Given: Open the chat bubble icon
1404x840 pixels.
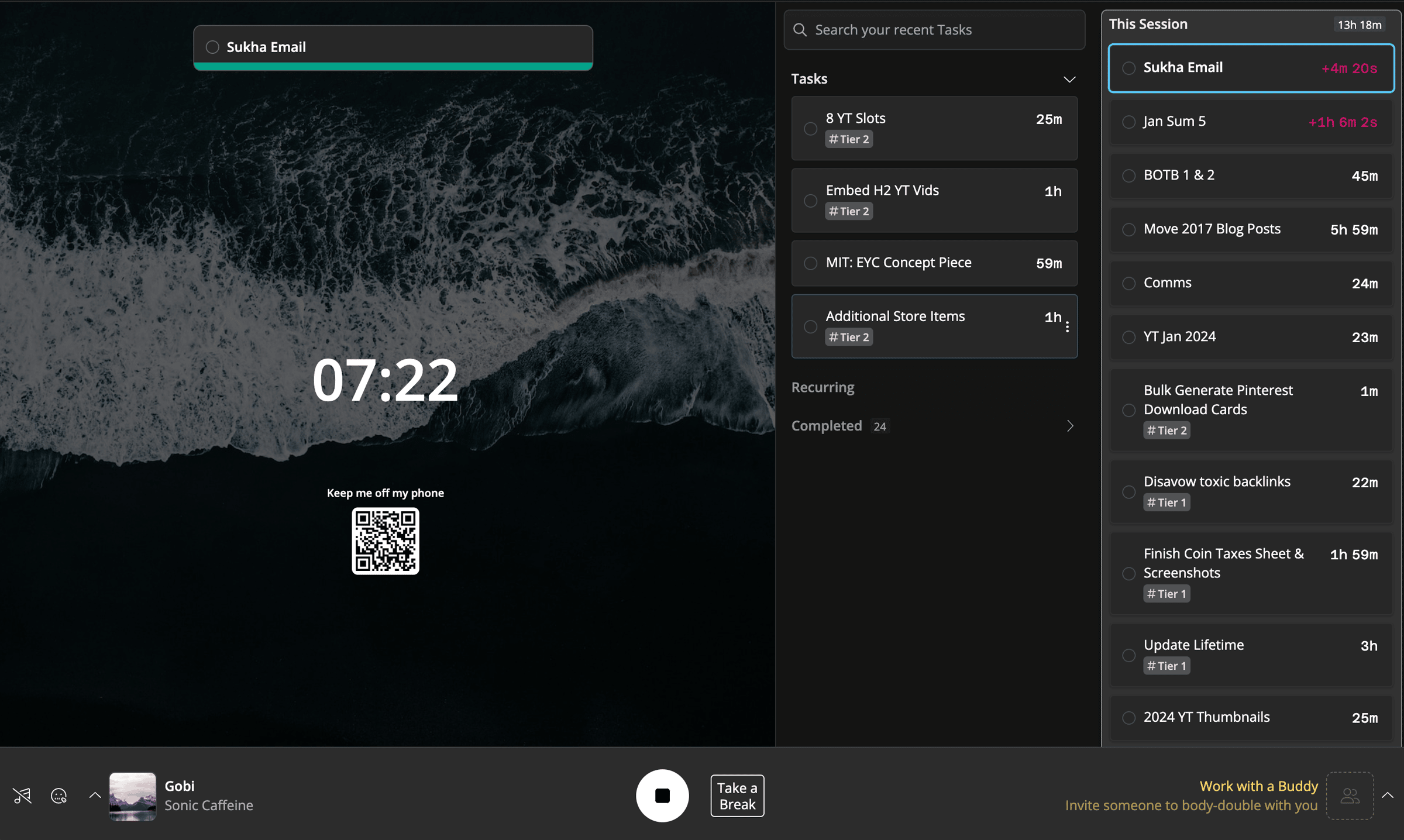Looking at the screenshot, I should [x=59, y=796].
